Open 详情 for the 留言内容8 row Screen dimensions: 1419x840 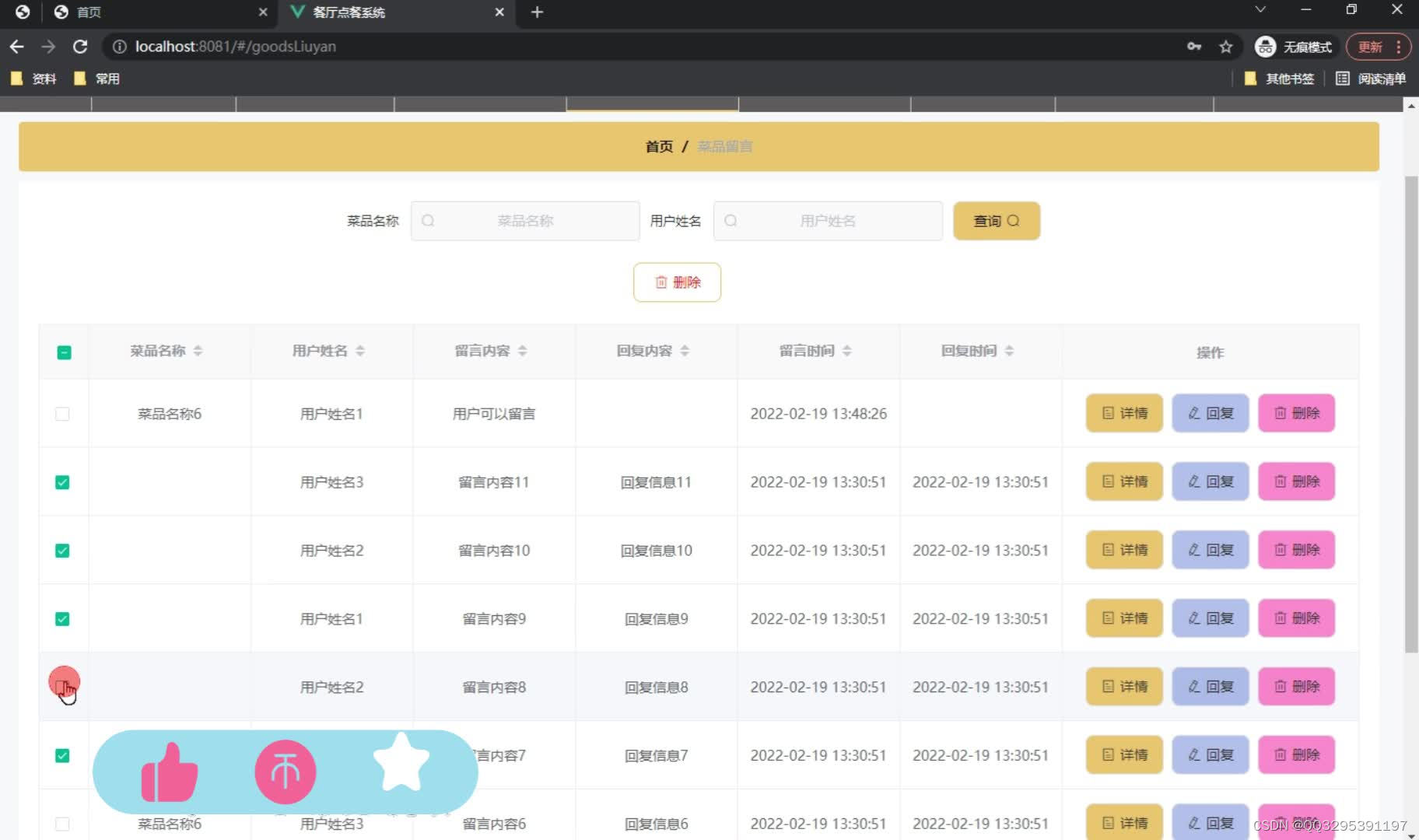pyautogui.click(x=1124, y=687)
